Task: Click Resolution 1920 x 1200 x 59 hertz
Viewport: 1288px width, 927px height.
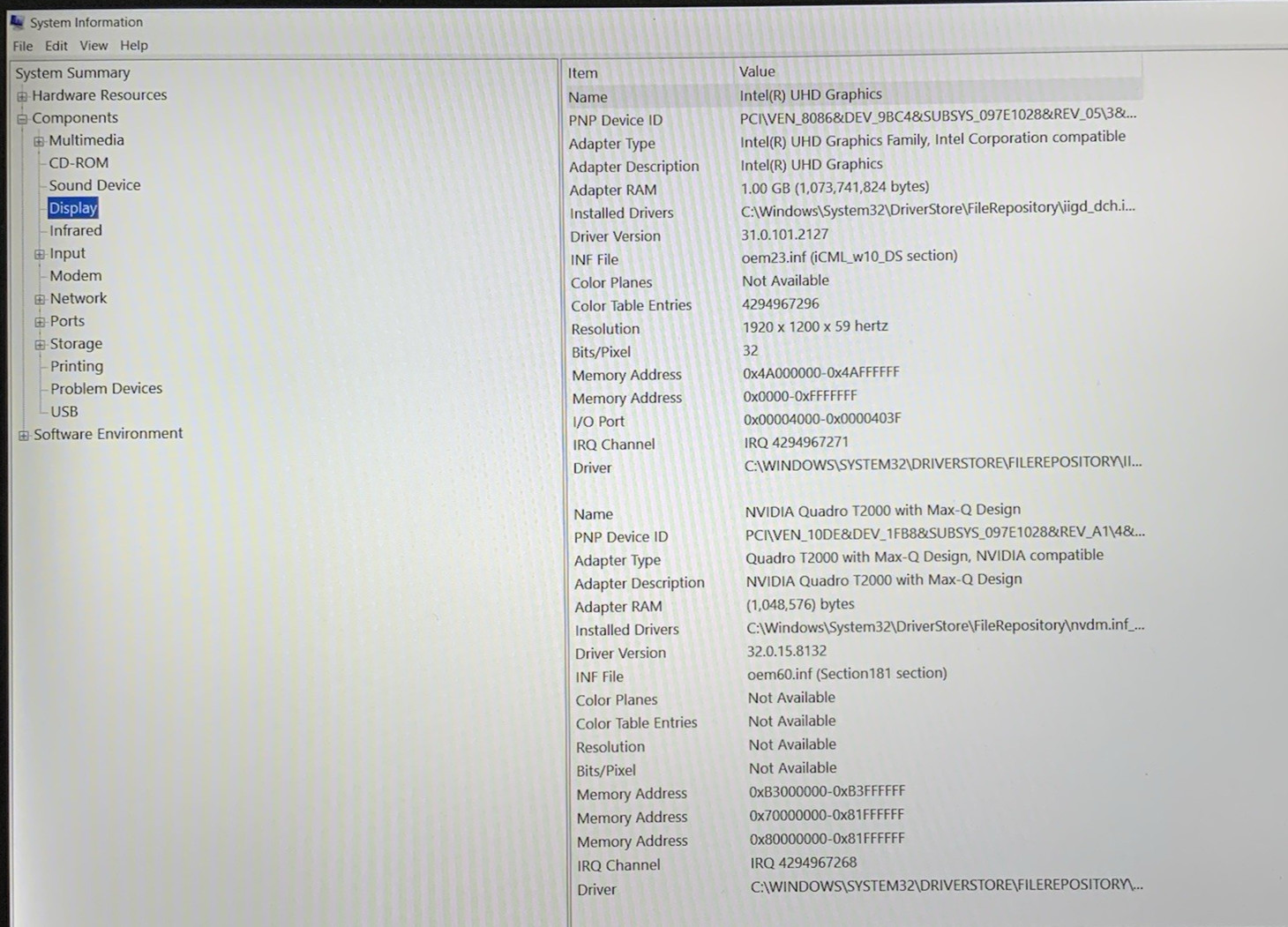Action: 815,326
